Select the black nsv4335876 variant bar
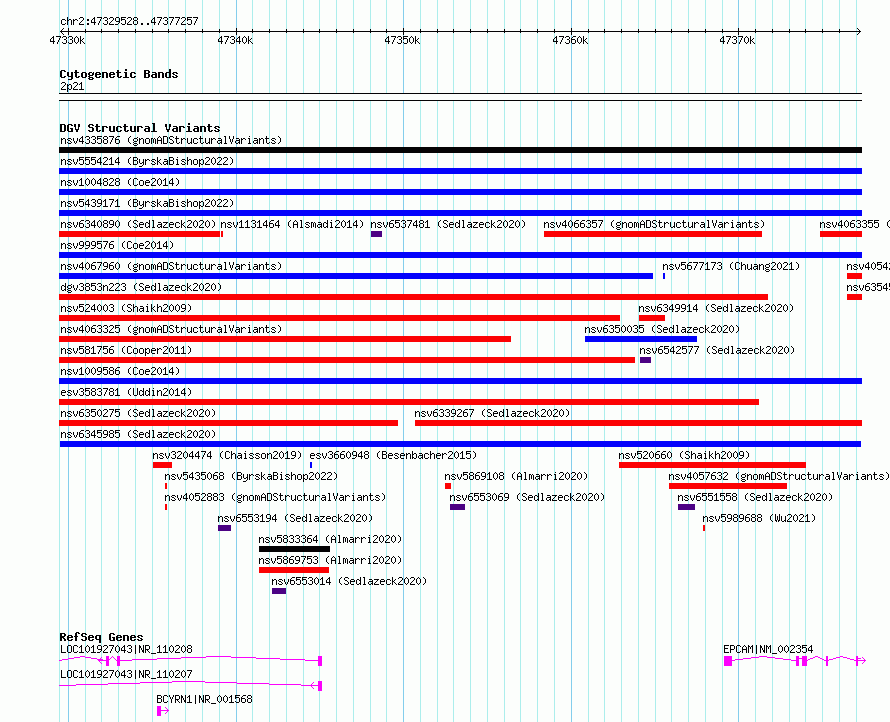The width and height of the screenshot is (890, 722). pos(460,150)
